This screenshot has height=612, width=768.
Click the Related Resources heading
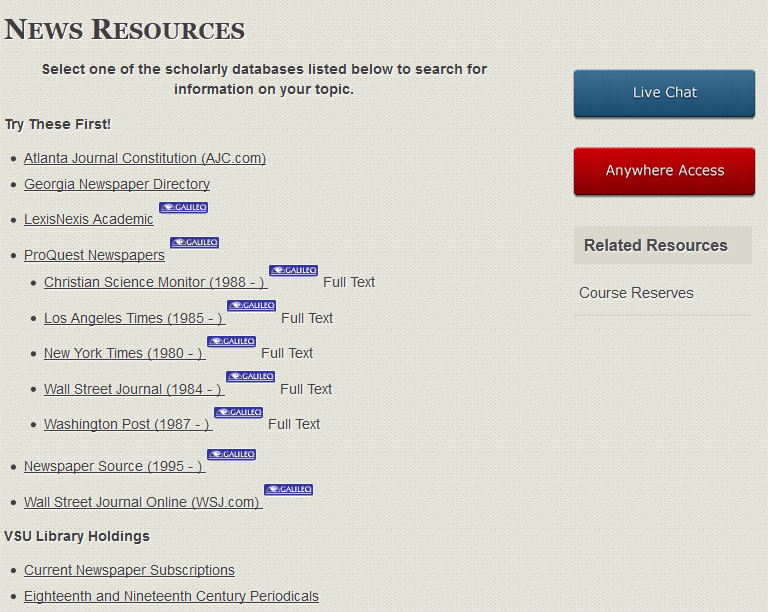coord(656,245)
